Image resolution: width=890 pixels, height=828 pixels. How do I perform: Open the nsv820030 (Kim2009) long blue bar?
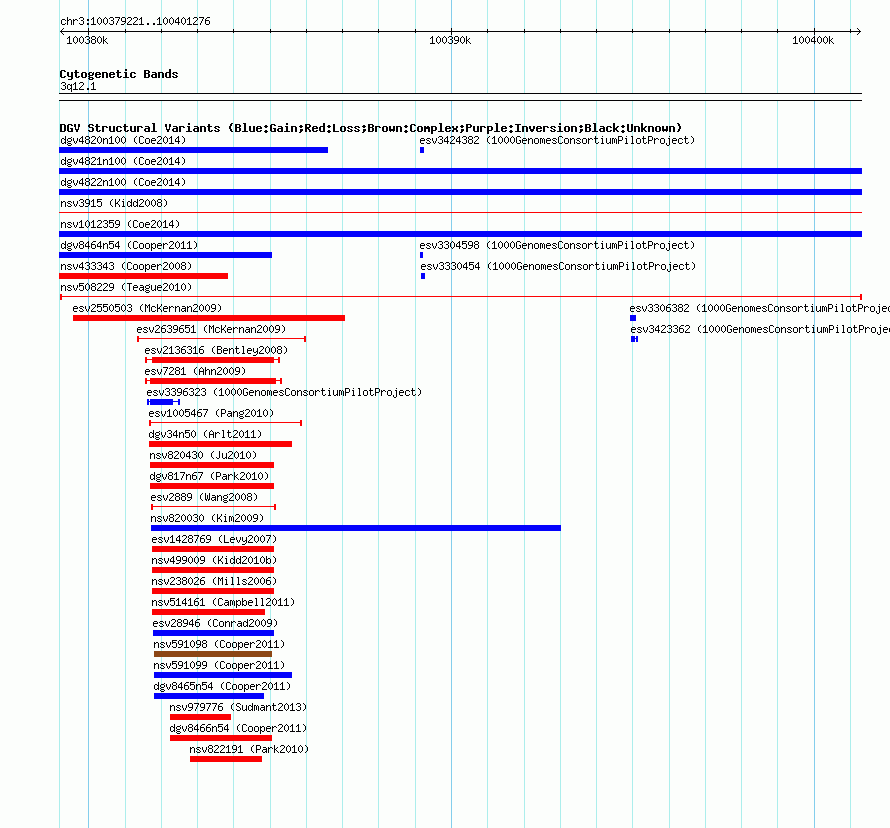pyautogui.click(x=356, y=528)
